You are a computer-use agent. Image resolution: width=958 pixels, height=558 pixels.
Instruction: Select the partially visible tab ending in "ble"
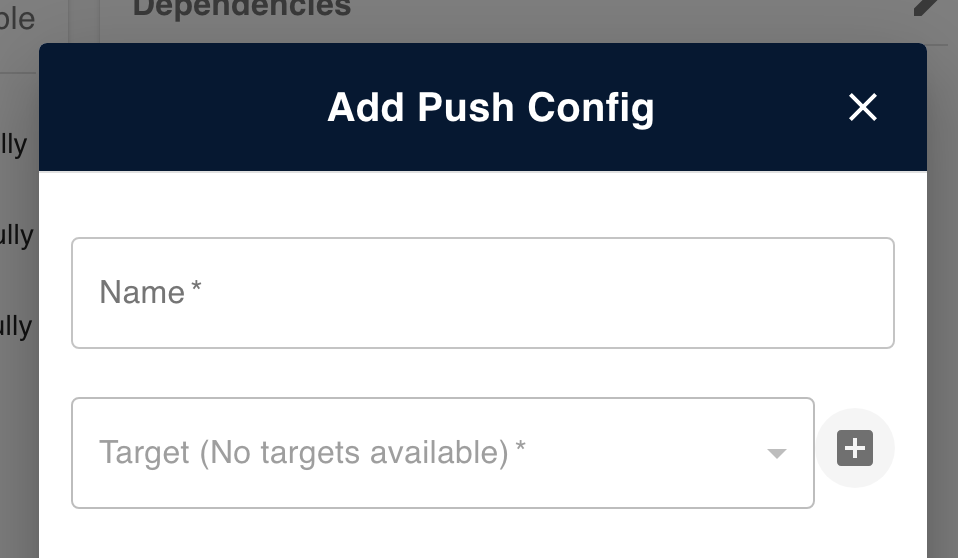pos(18,18)
